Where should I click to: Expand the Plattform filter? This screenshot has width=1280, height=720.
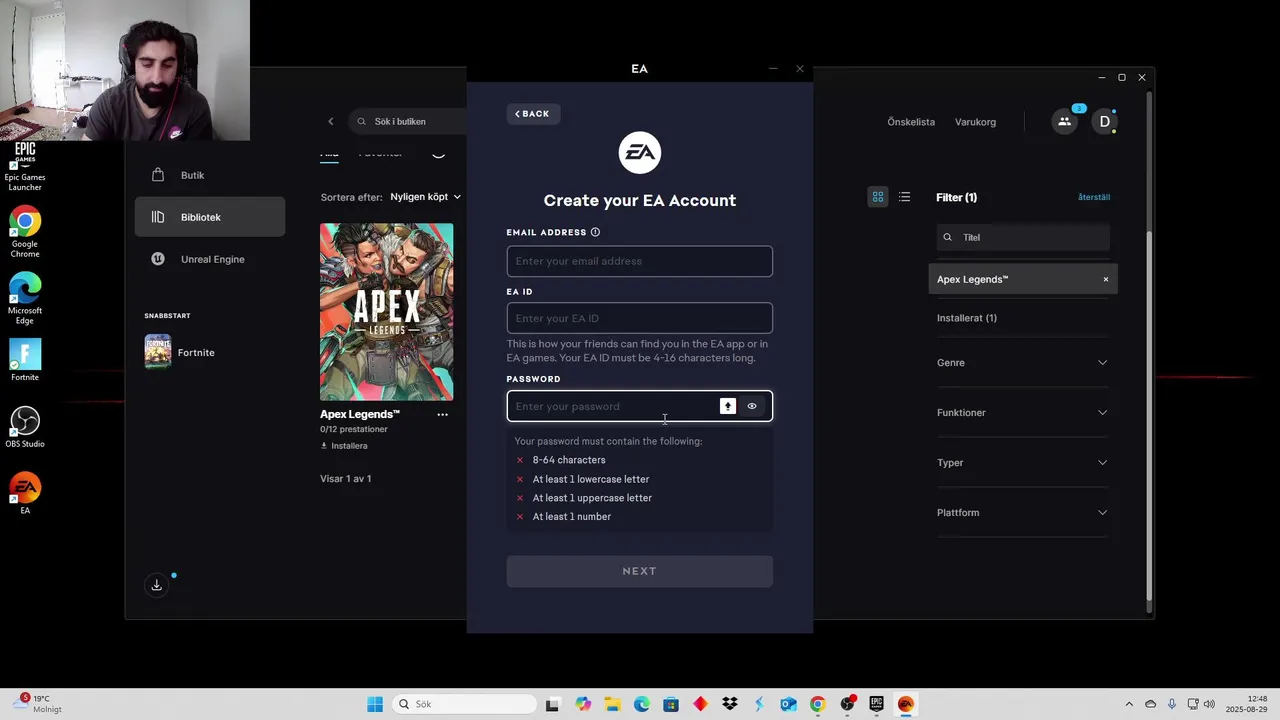point(1023,512)
